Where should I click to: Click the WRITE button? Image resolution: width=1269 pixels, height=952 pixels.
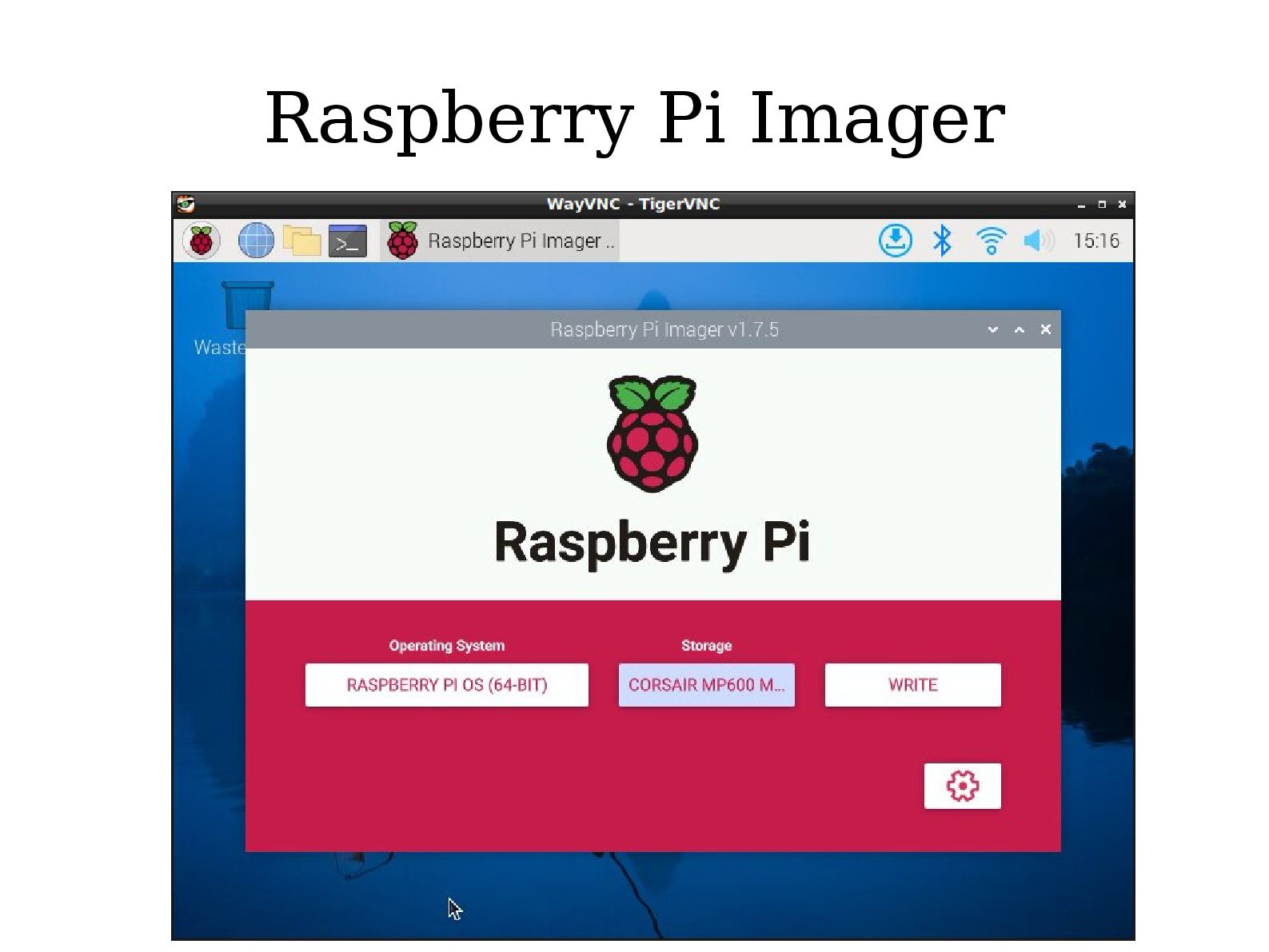(913, 685)
